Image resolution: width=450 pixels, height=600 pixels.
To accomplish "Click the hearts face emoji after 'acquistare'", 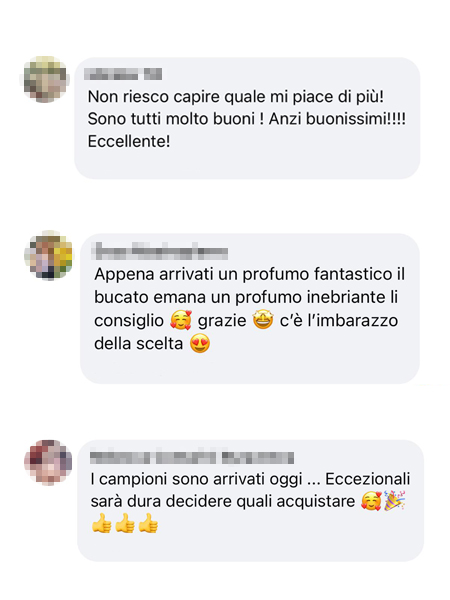I will pyautogui.click(x=371, y=501).
